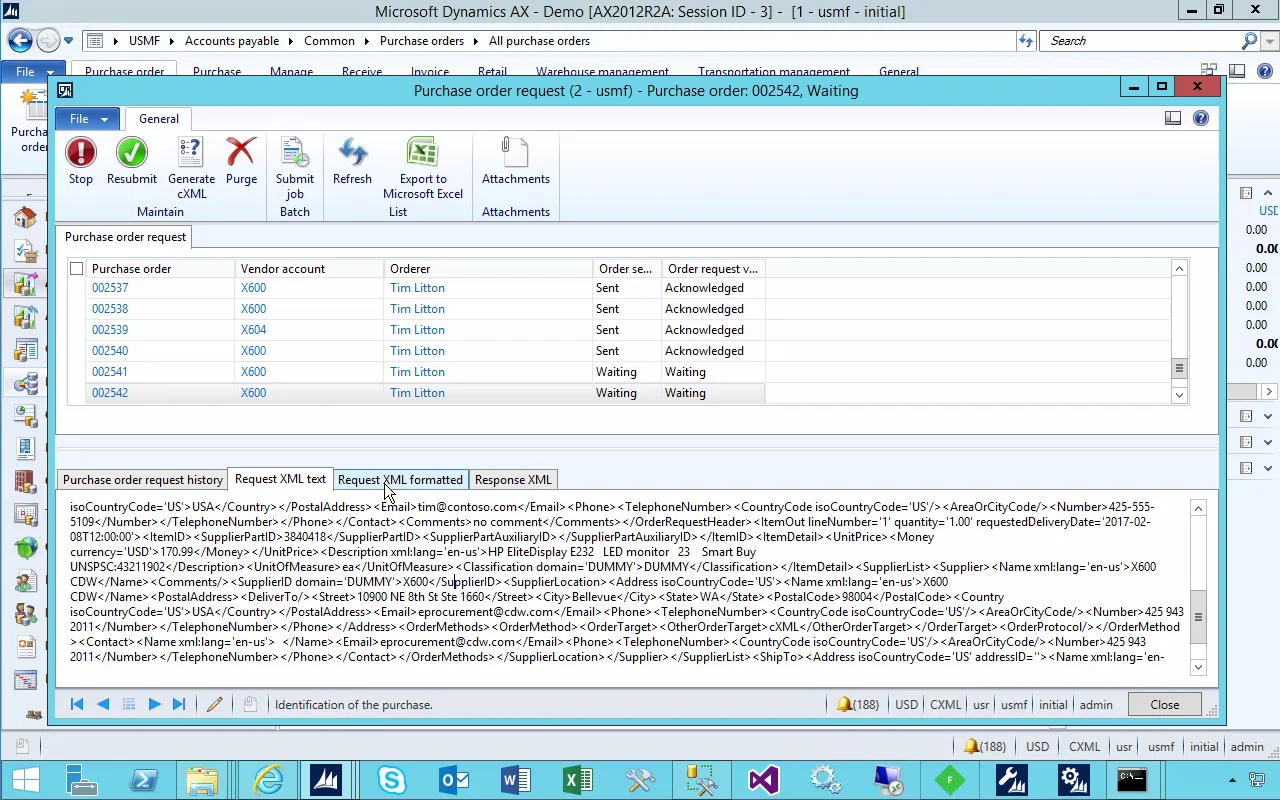This screenshot has height=800, width=1280.
Task: Click the Generate cXML icon
Action: click(x=191, y=153)
